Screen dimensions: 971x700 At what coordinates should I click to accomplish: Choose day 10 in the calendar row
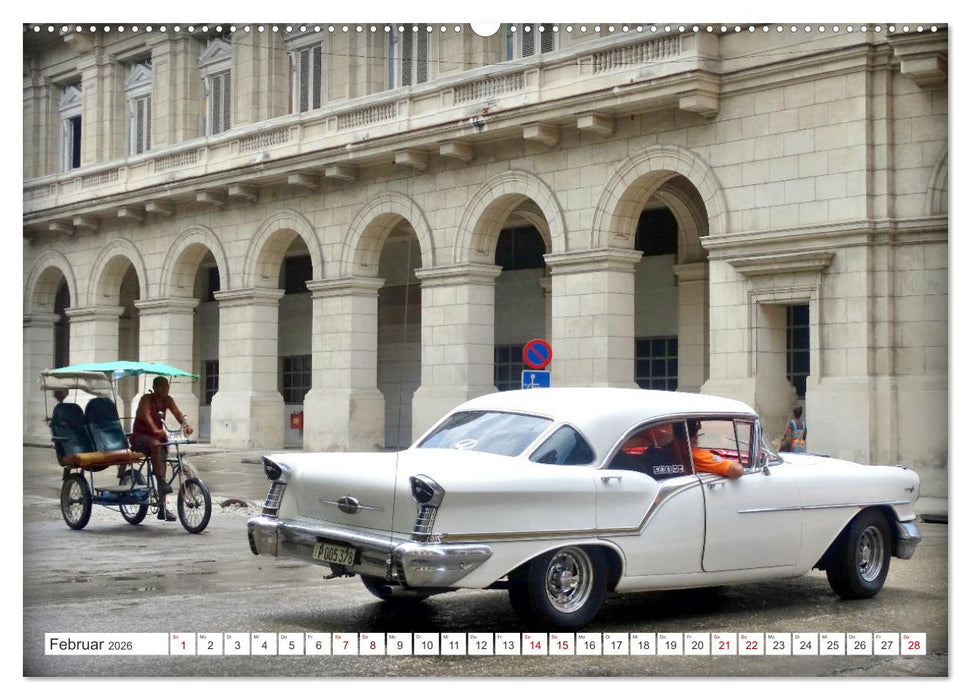(426, 645)
